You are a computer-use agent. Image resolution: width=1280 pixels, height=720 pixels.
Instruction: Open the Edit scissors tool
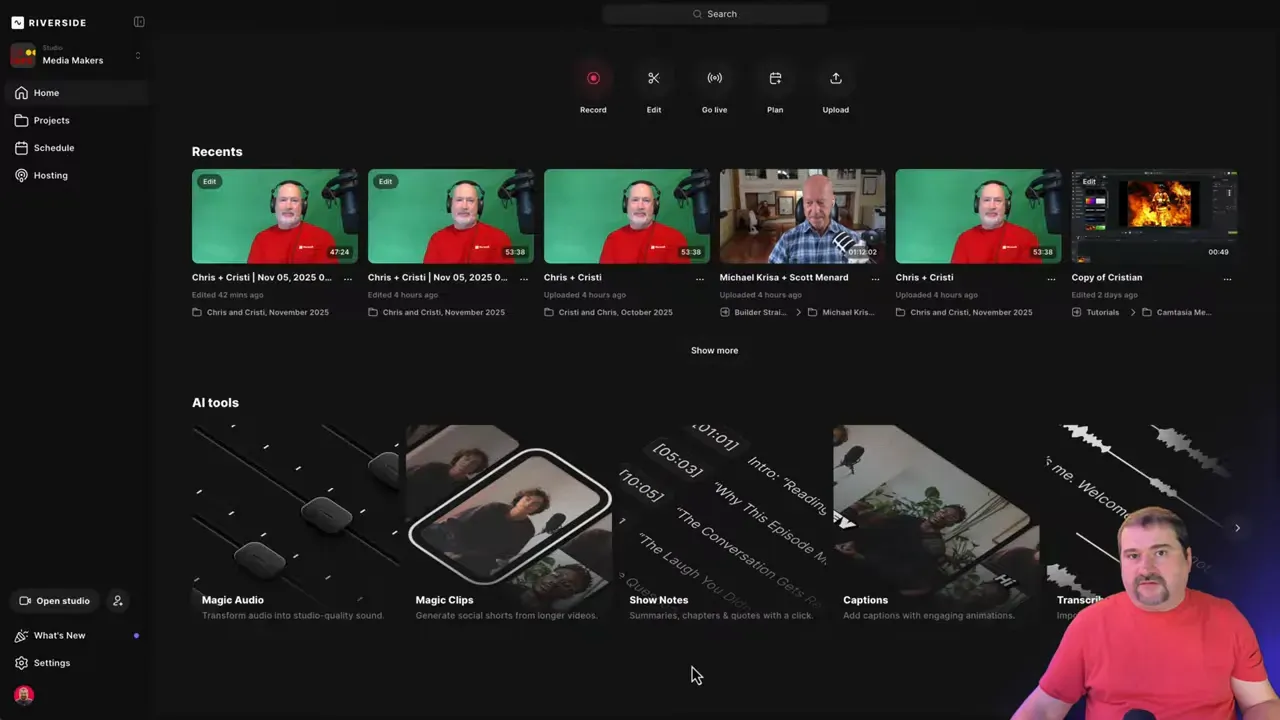[653, 78]
